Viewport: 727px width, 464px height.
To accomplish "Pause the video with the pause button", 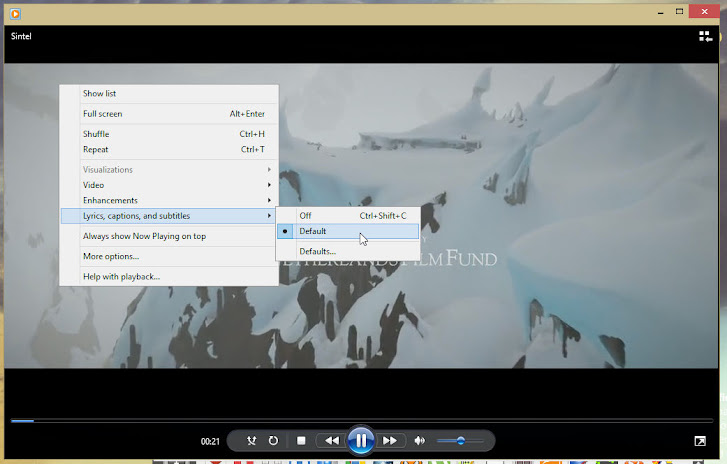I will coord(361,440).
